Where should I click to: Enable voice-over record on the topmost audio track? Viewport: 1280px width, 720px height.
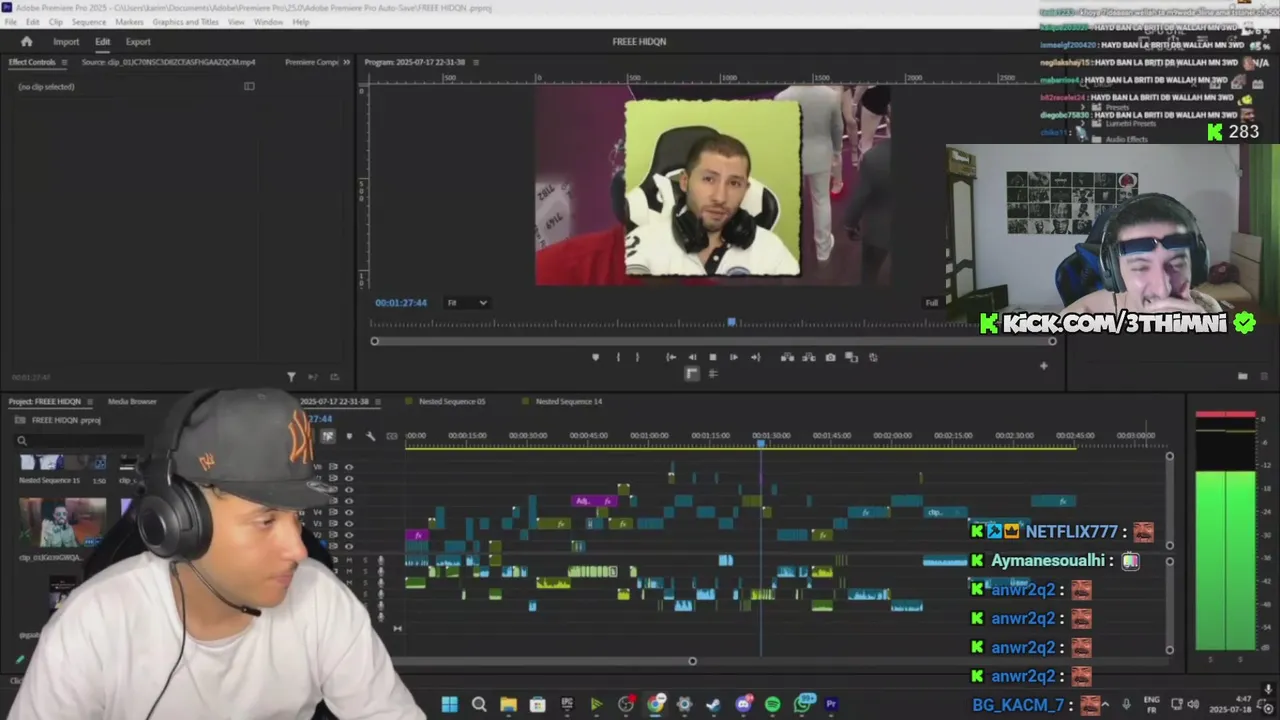click(380, 560)
